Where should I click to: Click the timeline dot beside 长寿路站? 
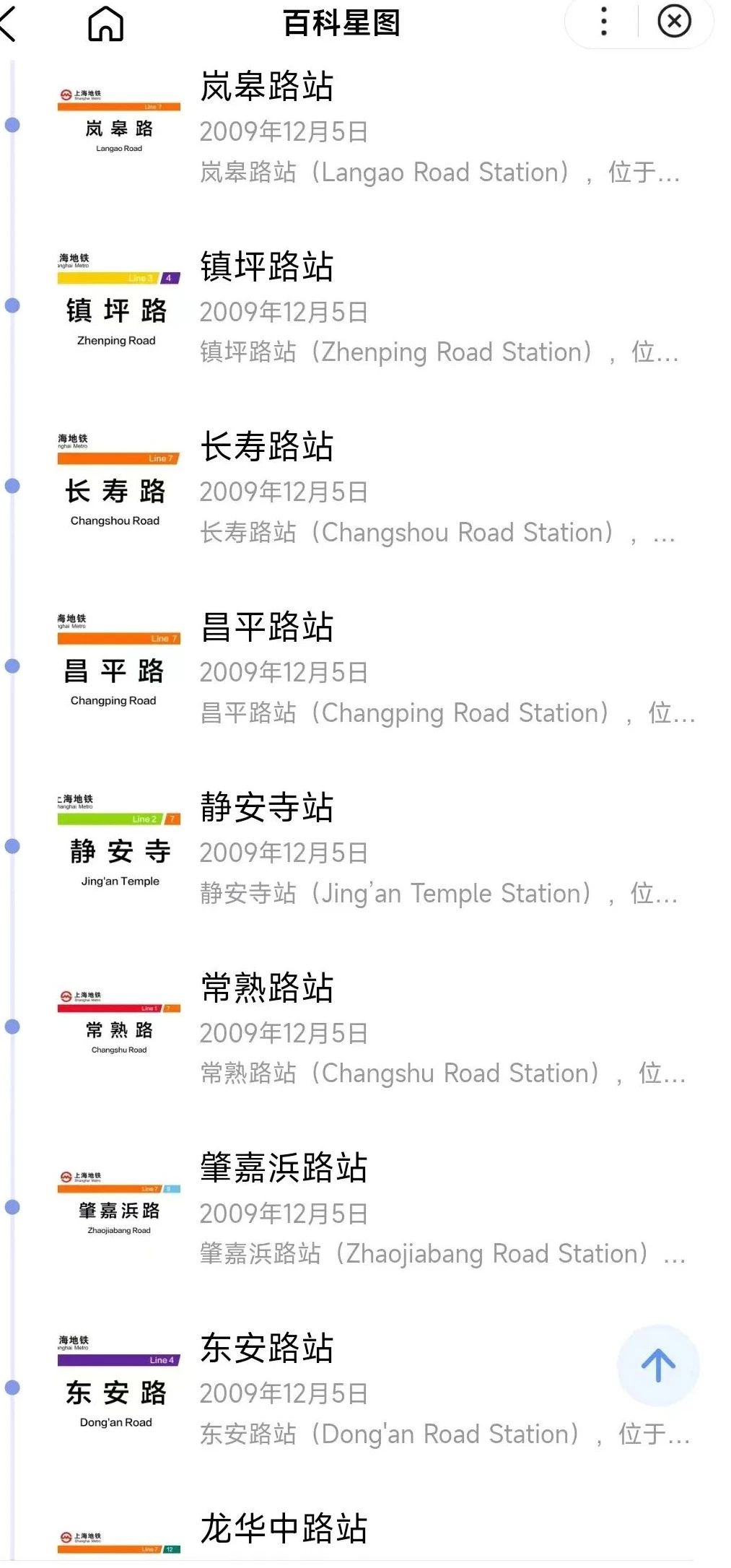(12, 486)
